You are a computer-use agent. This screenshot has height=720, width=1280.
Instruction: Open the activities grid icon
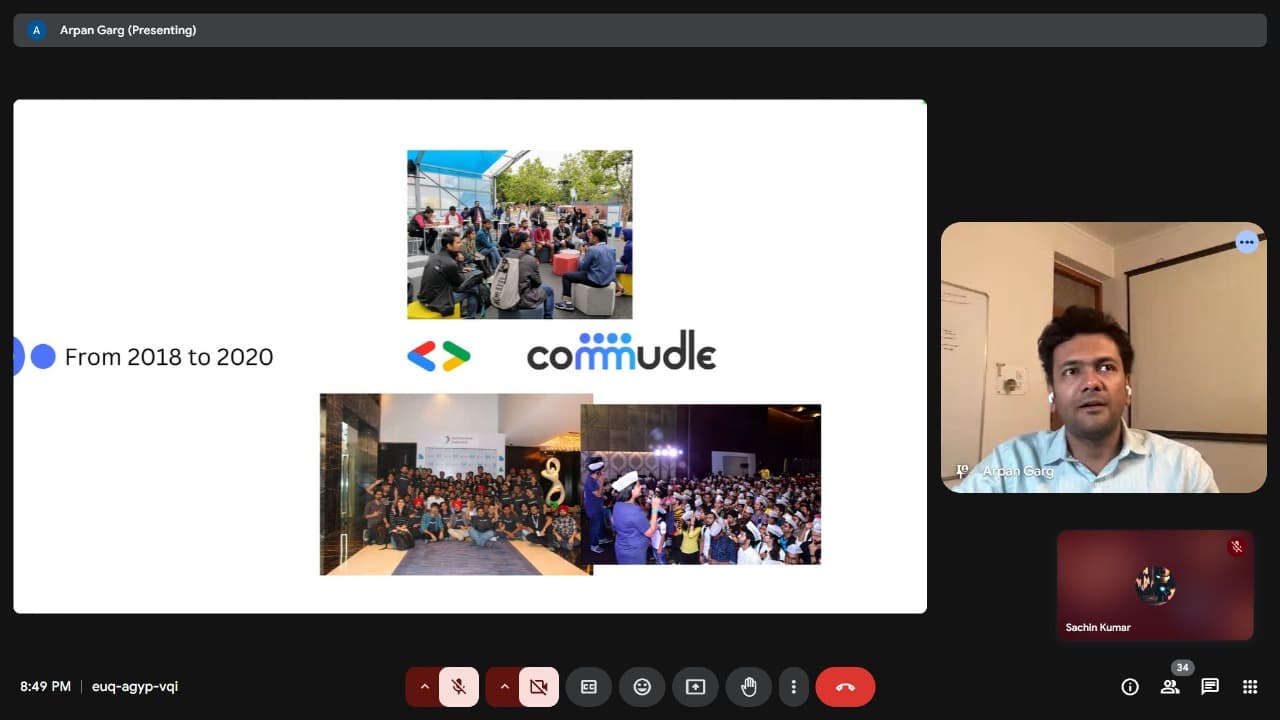1249,687
